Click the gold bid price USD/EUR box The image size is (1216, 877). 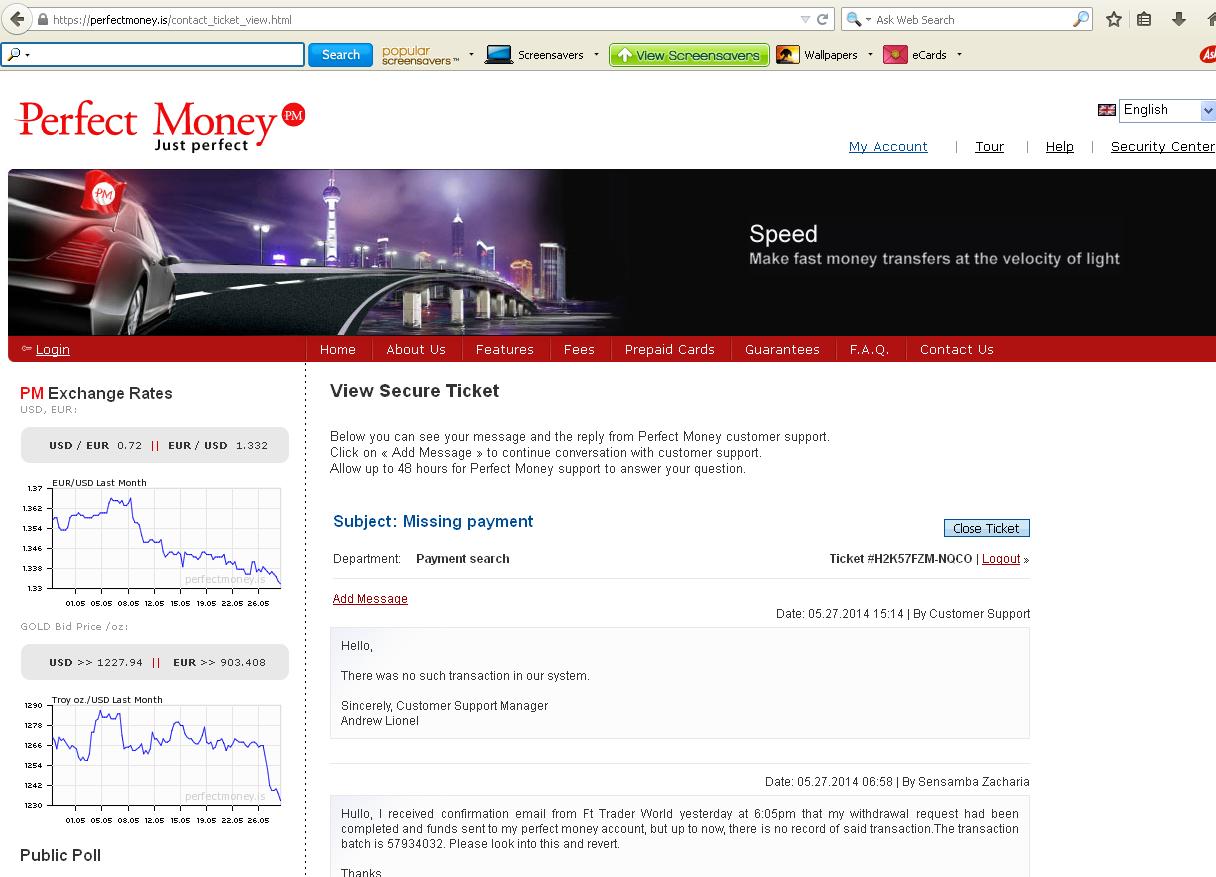(155, 662)
